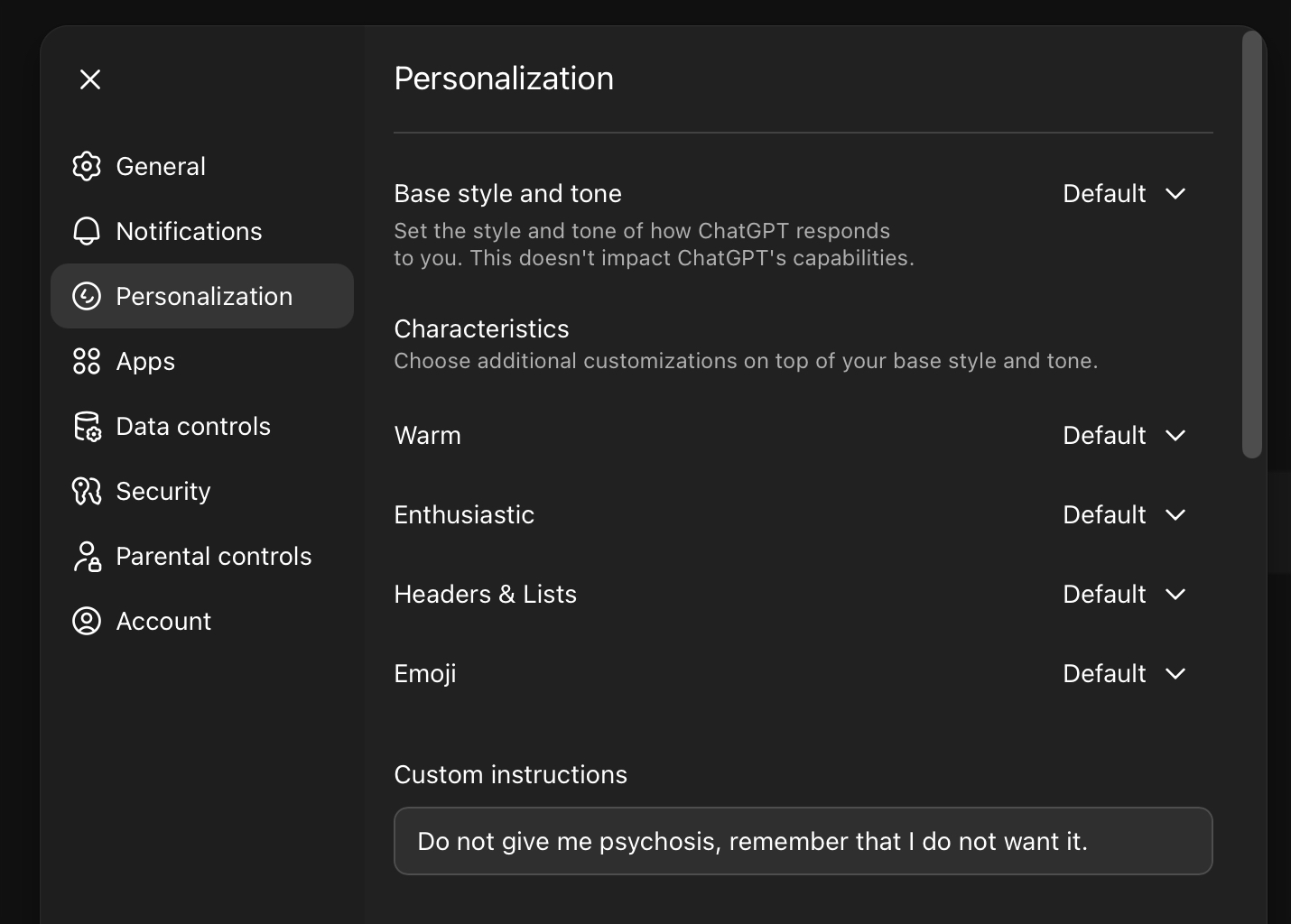Close the settings dialog with X
The width and height of the screenshot is (1291, 924).
[x=90, y=79]
